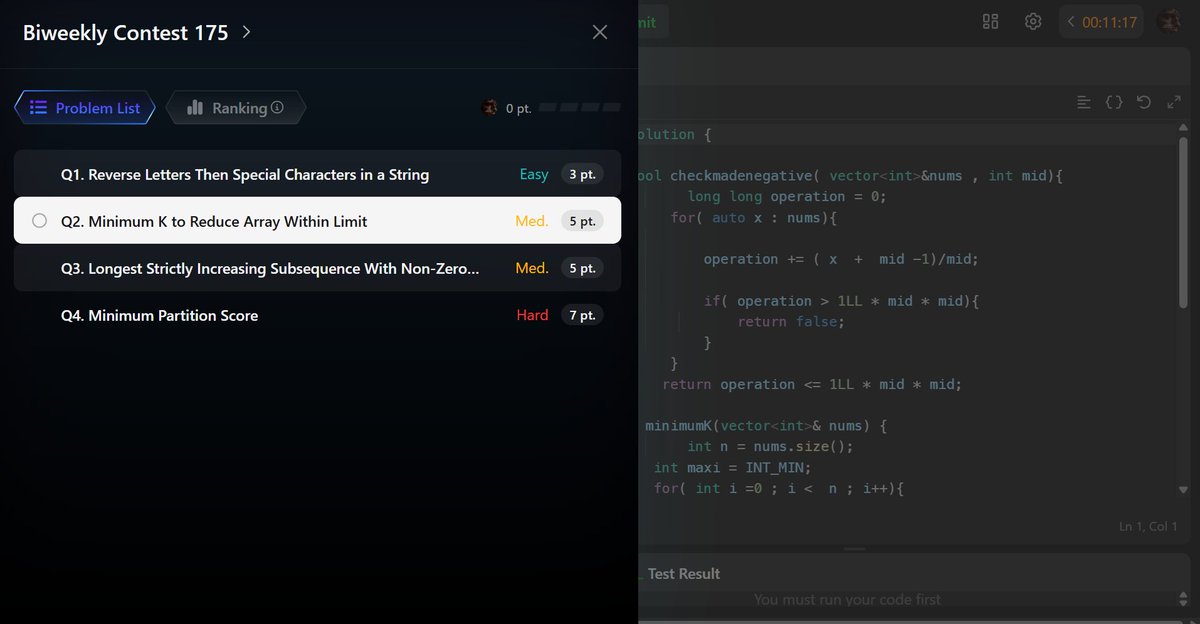Click the Med. difficulty label on Q3
The width and height of the screenshot is (1200, 624).
[x=532, y=268]
